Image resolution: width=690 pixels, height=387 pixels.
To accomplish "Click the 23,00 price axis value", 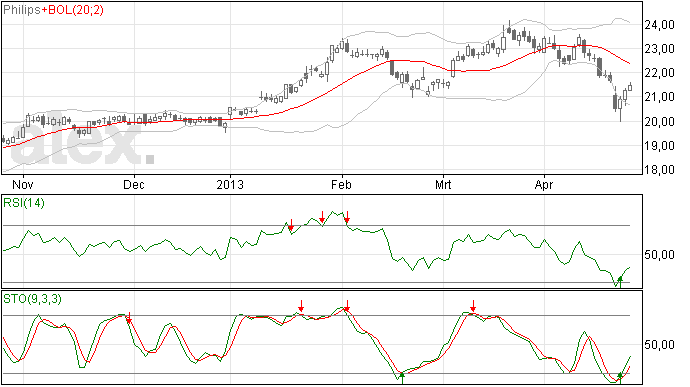I will tap(659, 49).
